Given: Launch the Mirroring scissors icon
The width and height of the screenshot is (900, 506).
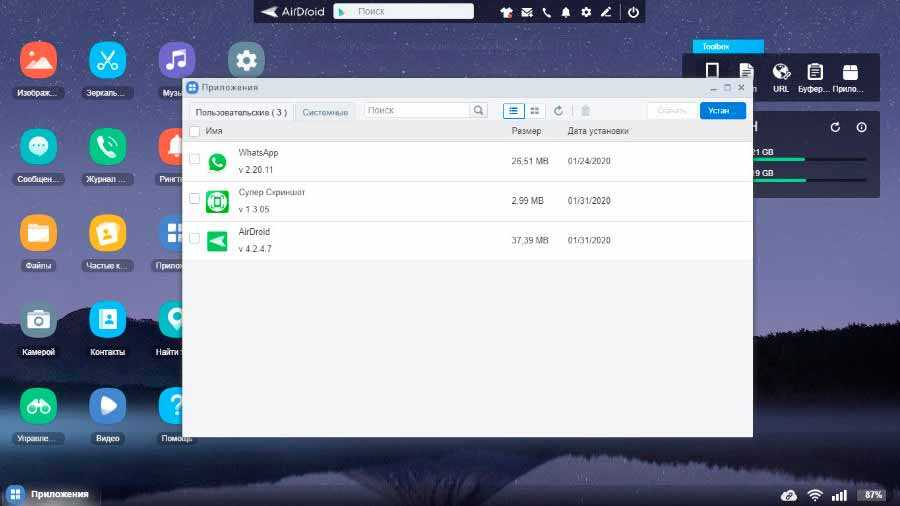Looking at the screenshot, I should pyautogui.click(x=107, y=60).
